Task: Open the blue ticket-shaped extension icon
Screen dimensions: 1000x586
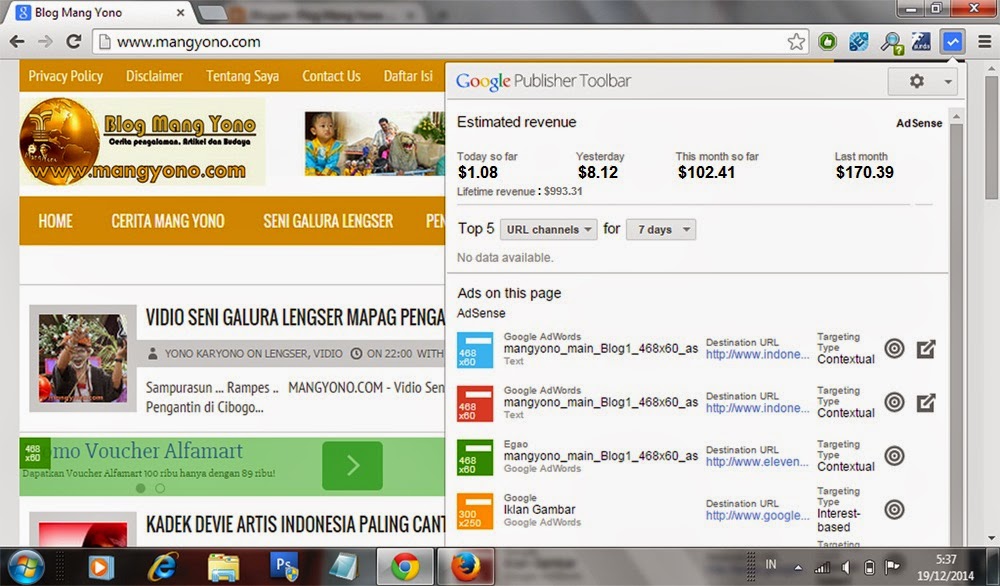Action: click(x=858, y=42)
